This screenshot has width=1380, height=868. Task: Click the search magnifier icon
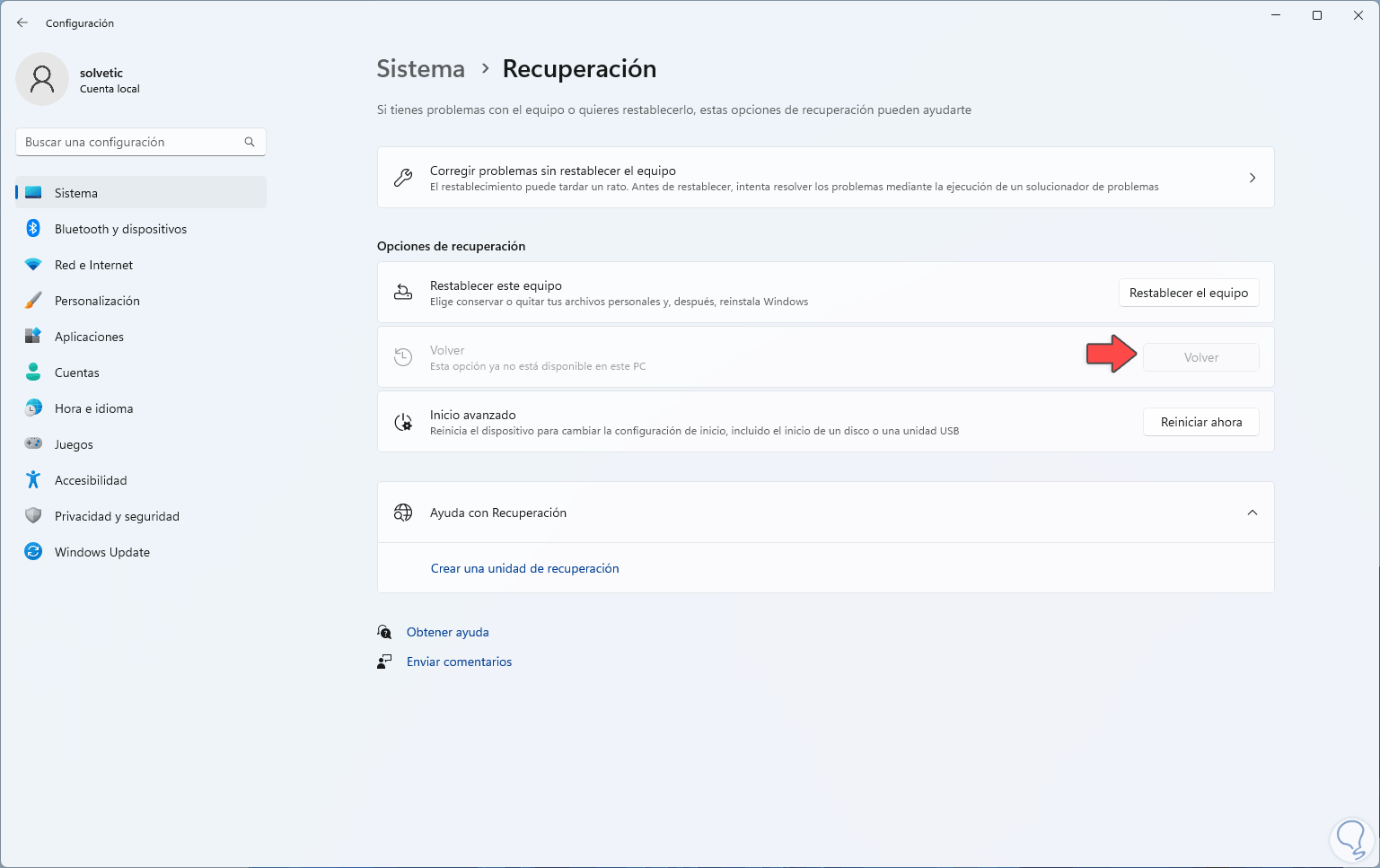coord(249,141)
